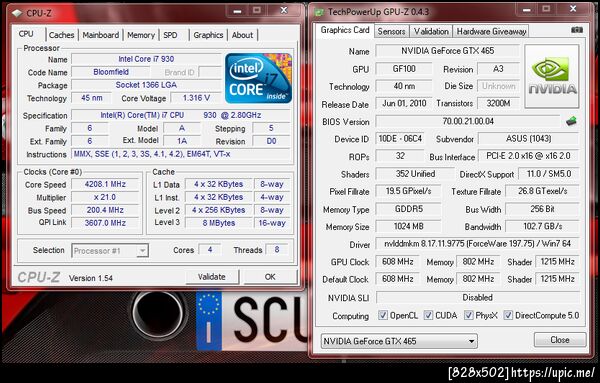Select the Graphics tab in CPU-Z

[x=208, y=35]
